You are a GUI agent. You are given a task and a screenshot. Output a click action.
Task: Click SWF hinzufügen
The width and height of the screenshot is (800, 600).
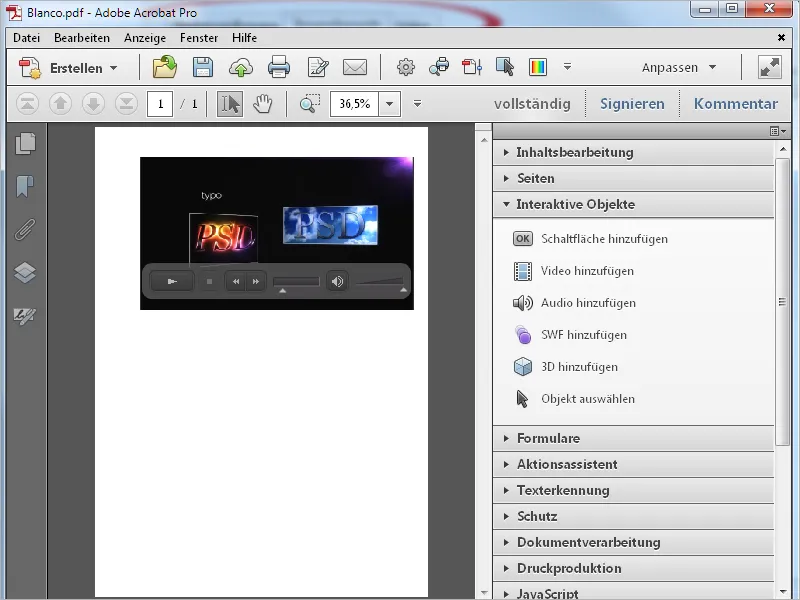pyautogui.click(x=584, y=335)
